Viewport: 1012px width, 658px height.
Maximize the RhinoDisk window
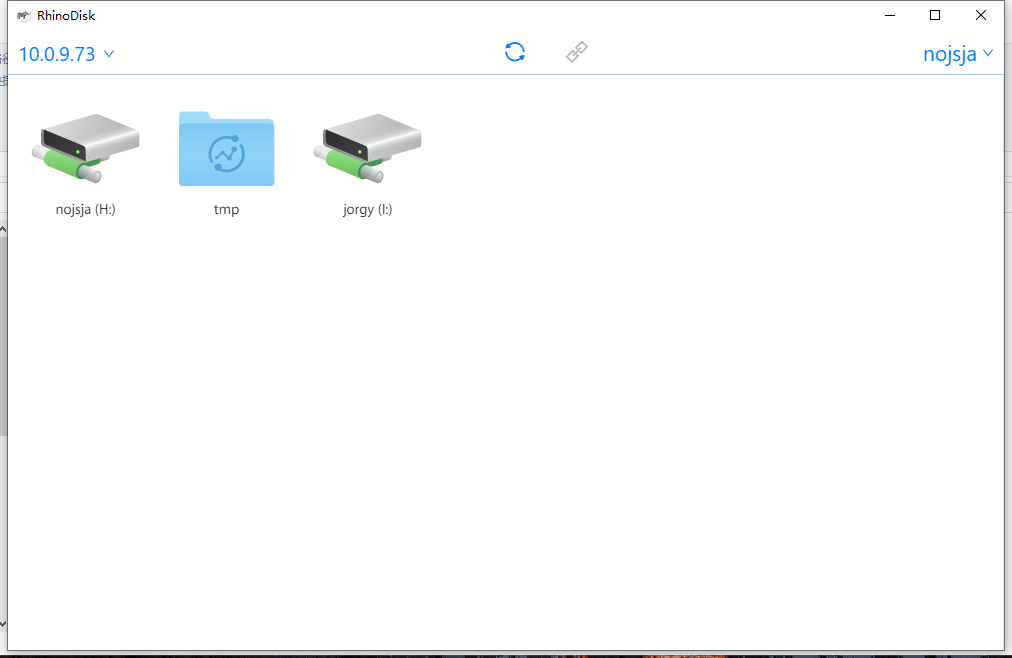[934, 15]
